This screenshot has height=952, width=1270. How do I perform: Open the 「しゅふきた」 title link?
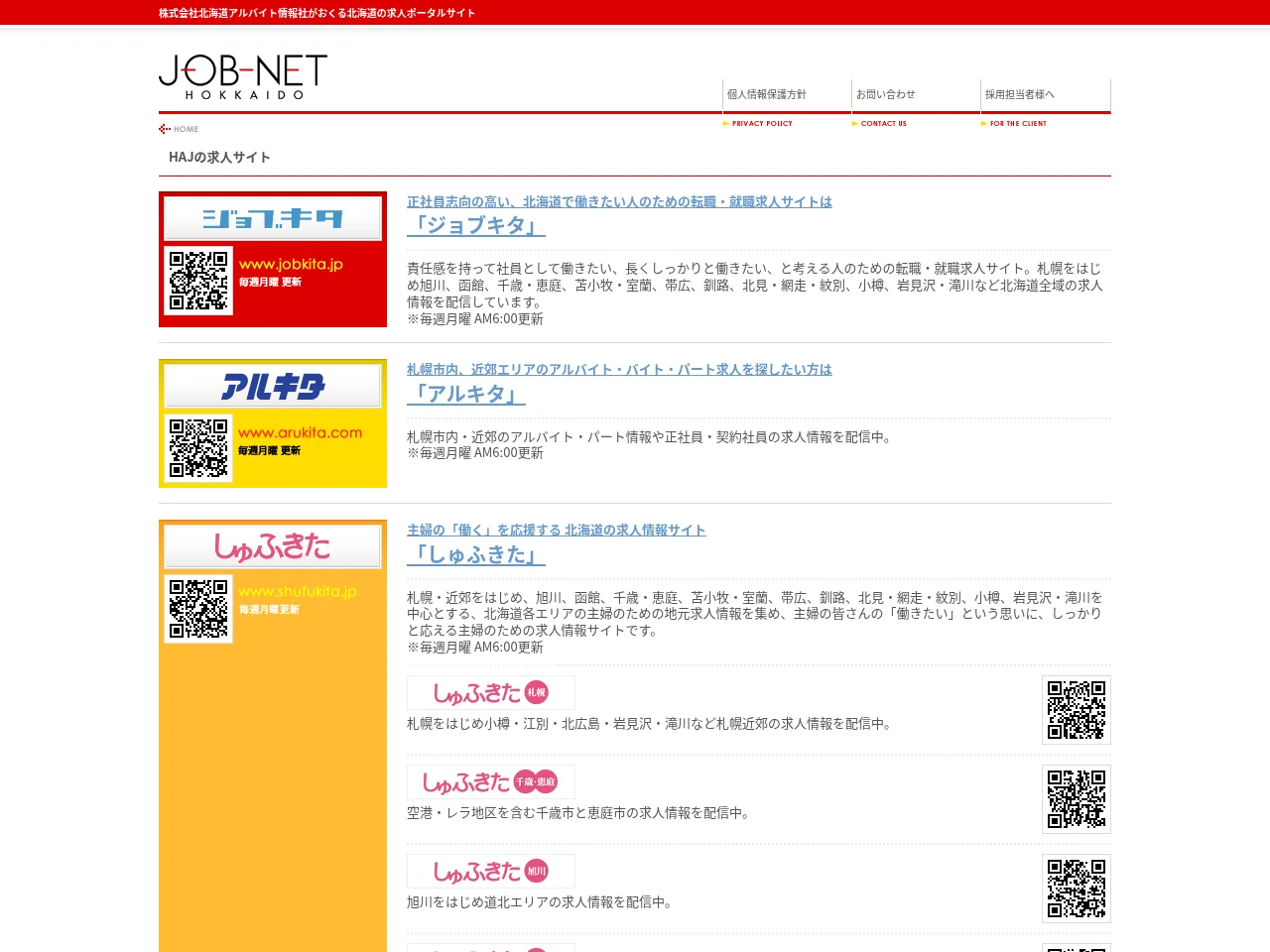(x=476, y=554)
